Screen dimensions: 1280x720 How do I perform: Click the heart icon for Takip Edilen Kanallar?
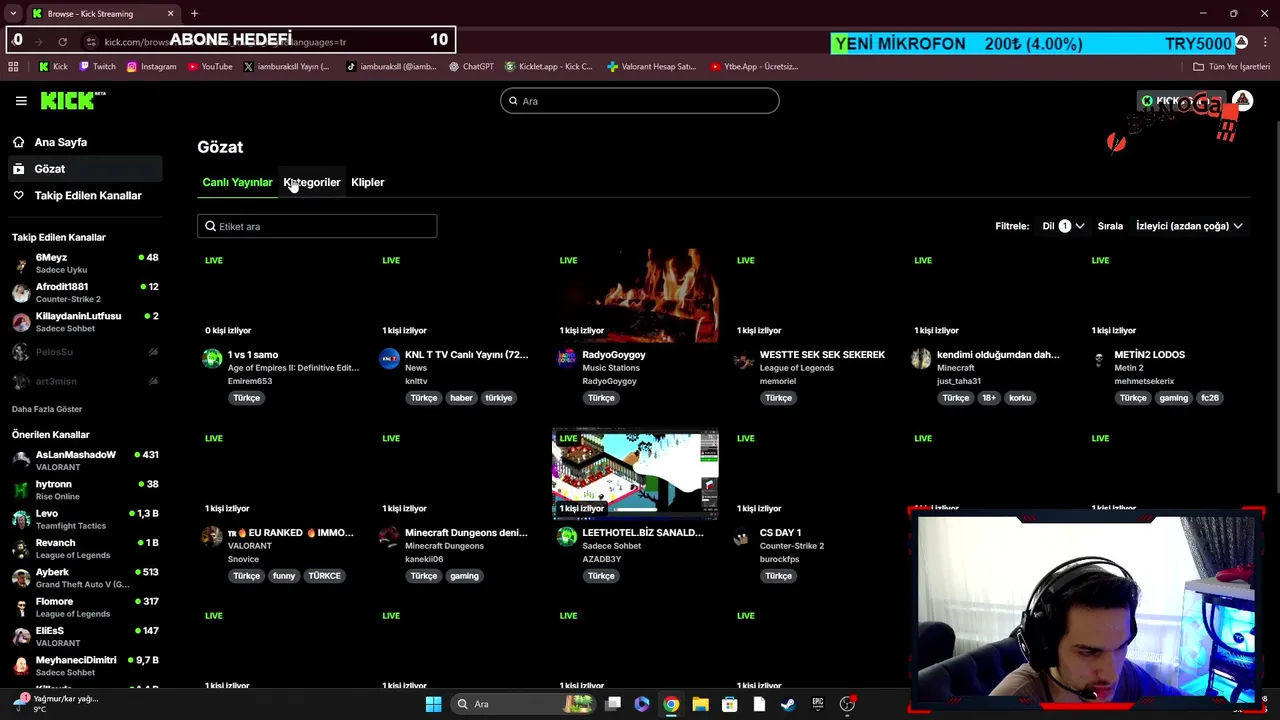[18, 195]
